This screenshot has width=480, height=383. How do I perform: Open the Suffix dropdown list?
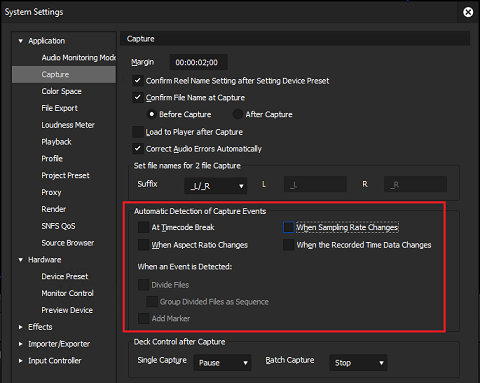pyautogui.click(x=216, y=186)
